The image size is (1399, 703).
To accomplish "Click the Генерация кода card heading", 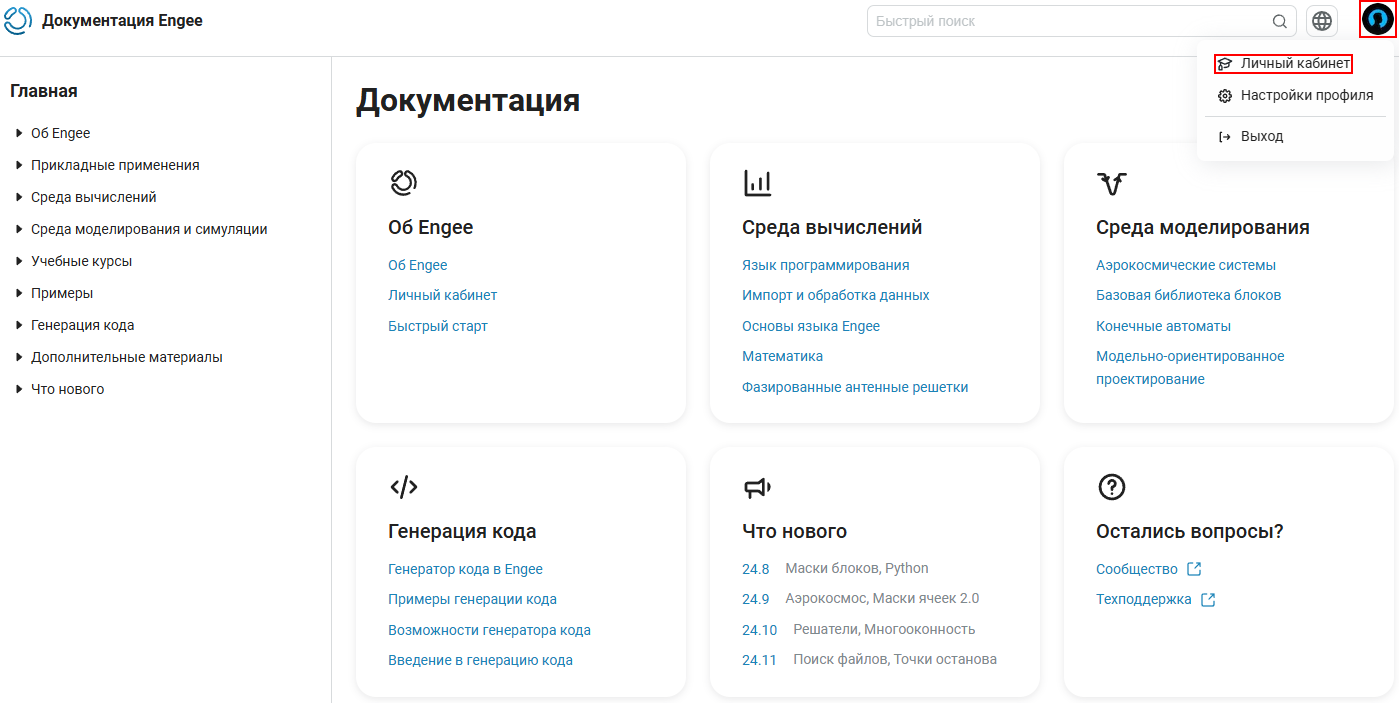I will [462, 531].
